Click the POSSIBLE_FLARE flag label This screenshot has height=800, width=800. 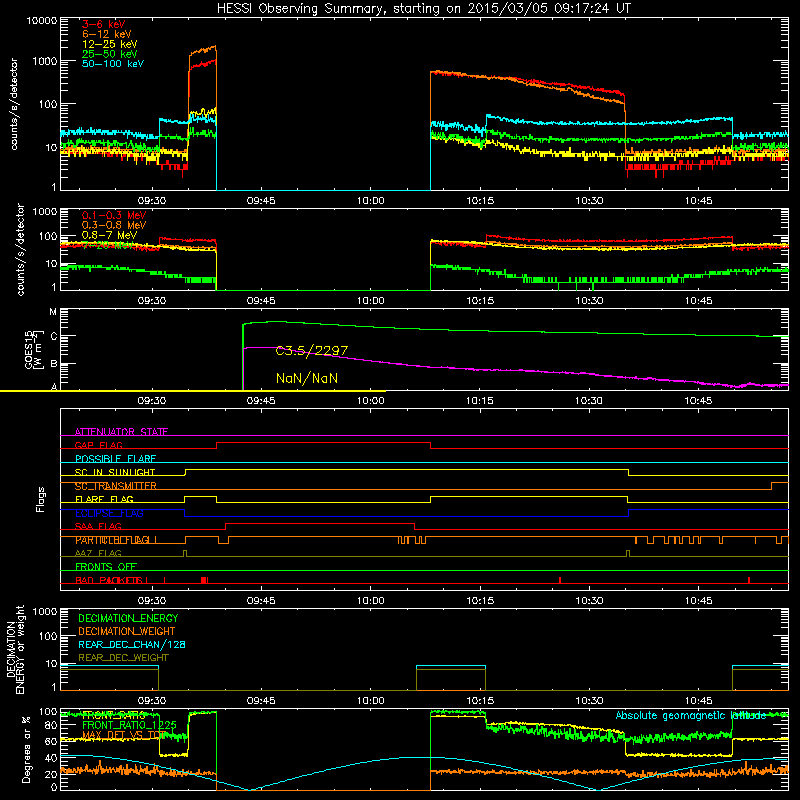tap(115, 459)
